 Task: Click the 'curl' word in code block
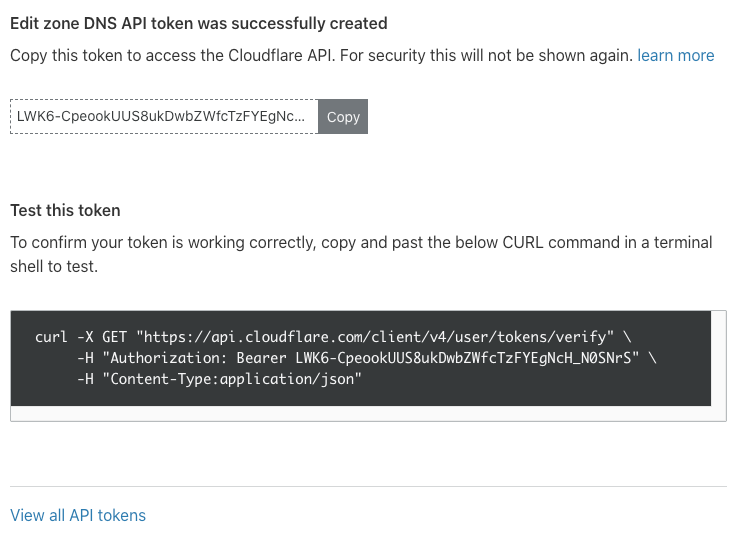pos(51,338)
